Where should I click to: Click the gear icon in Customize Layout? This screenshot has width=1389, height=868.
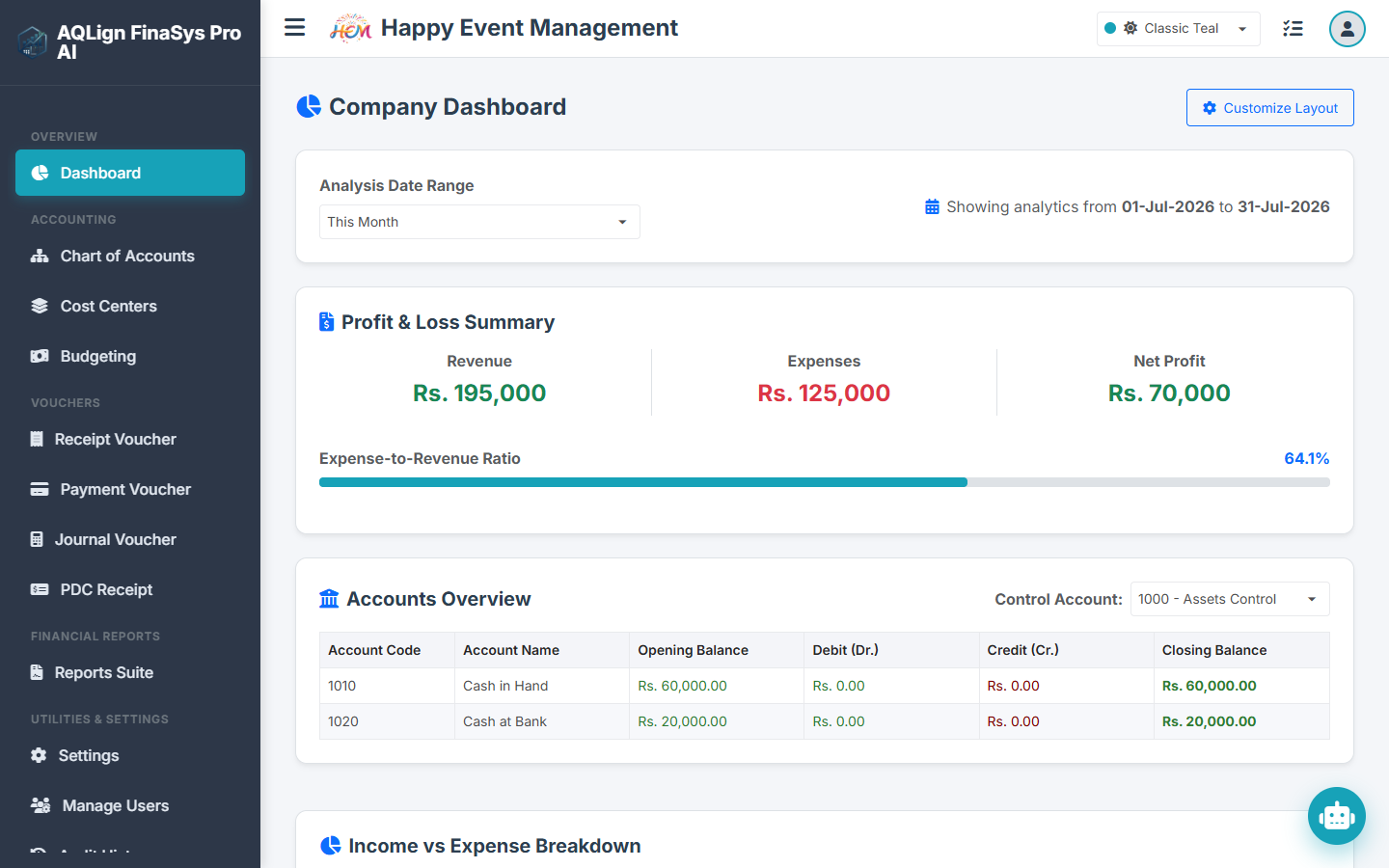pos(1210,108)
